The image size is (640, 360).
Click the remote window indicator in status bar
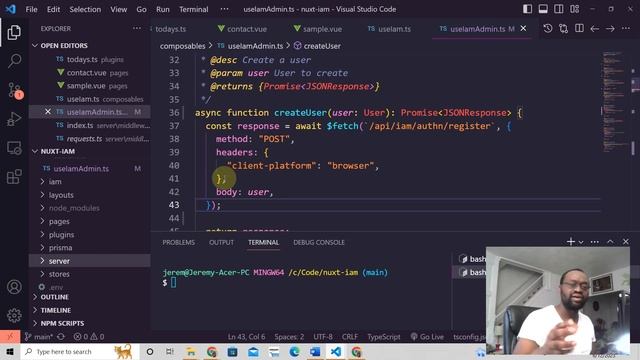(x=10, y=336)
